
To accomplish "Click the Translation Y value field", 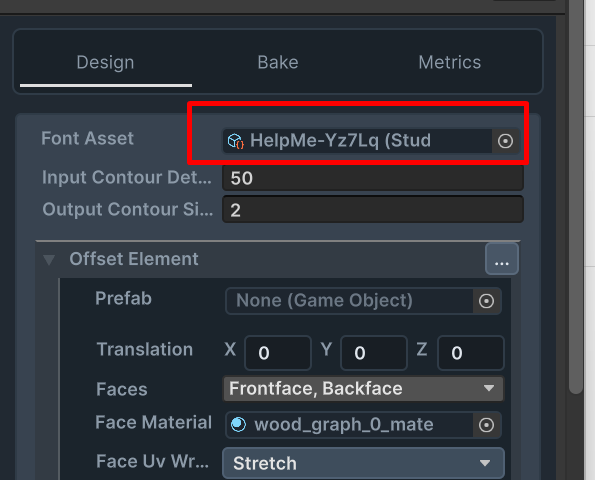I will pyautogui.click(x=374, y=353).
